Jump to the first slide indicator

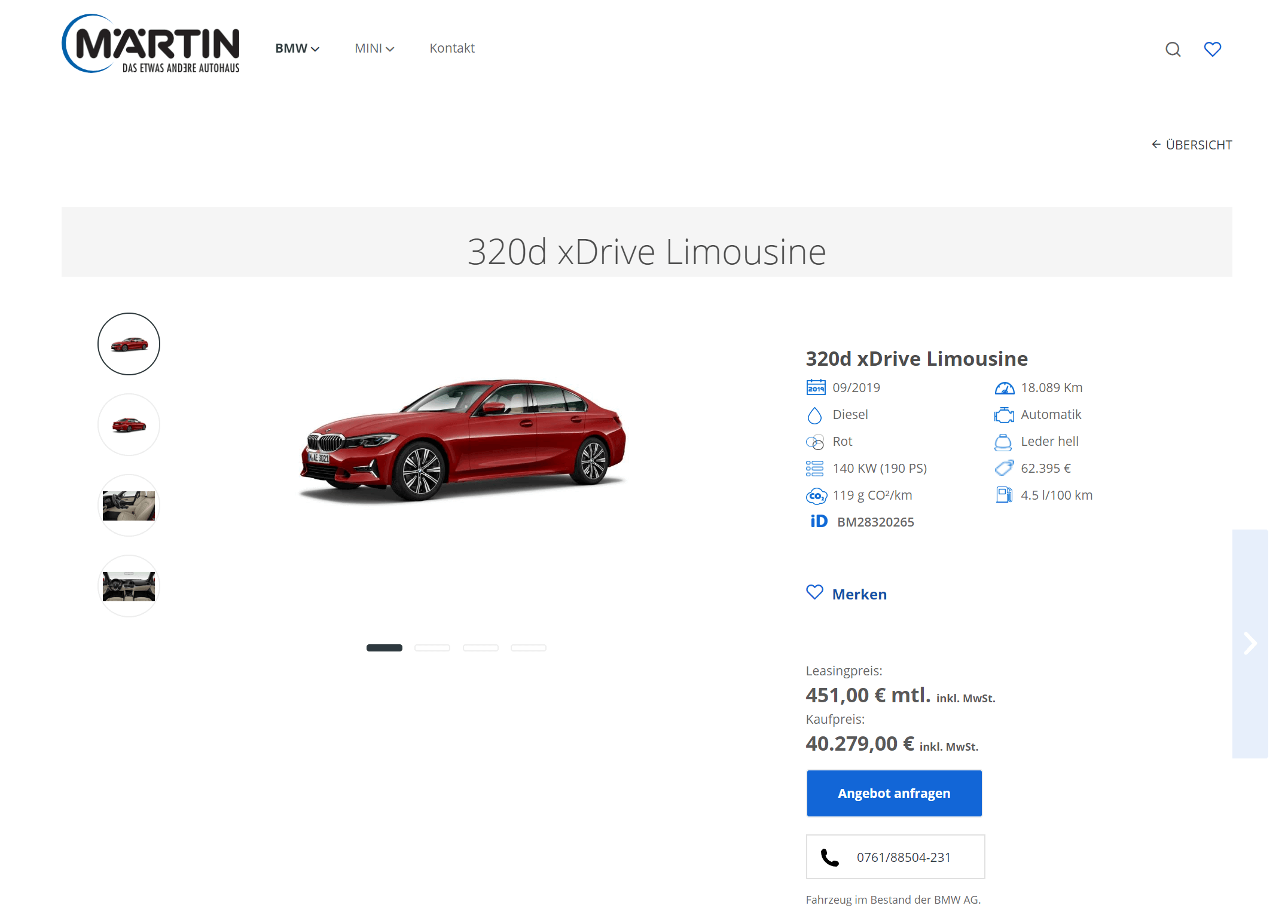tap(384, 648)
